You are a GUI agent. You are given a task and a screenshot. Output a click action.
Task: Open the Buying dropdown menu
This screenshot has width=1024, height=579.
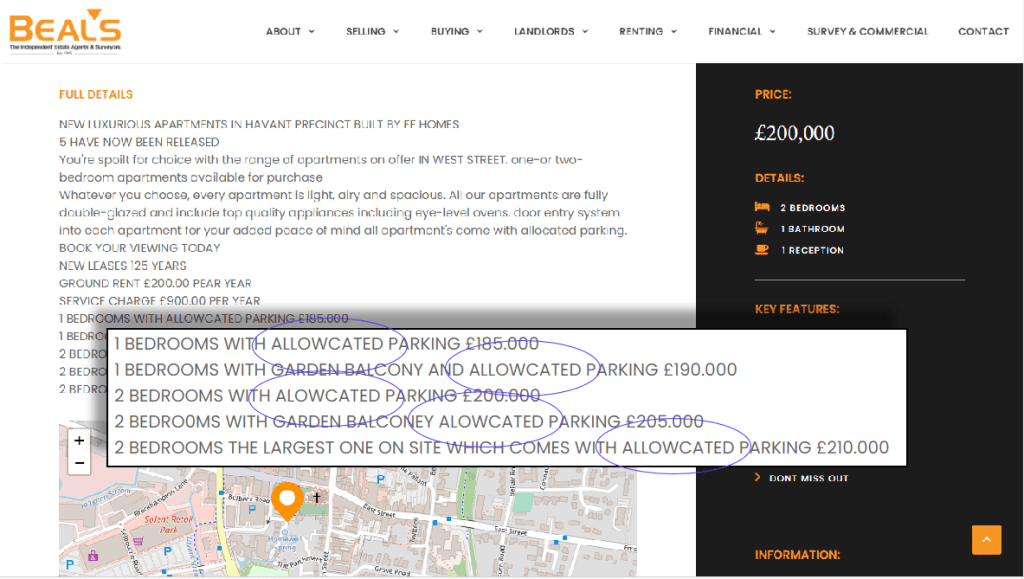[x=456, y=31]
